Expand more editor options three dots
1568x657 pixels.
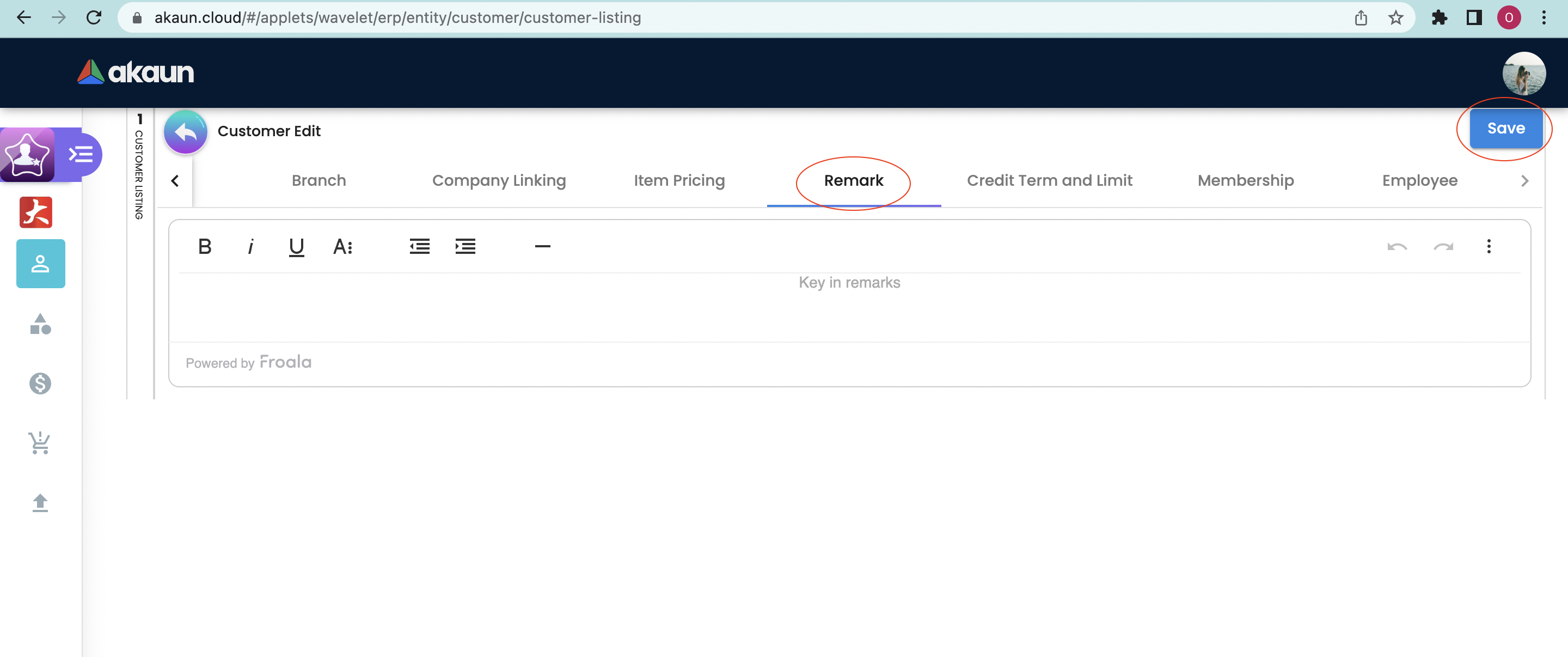1489,247
